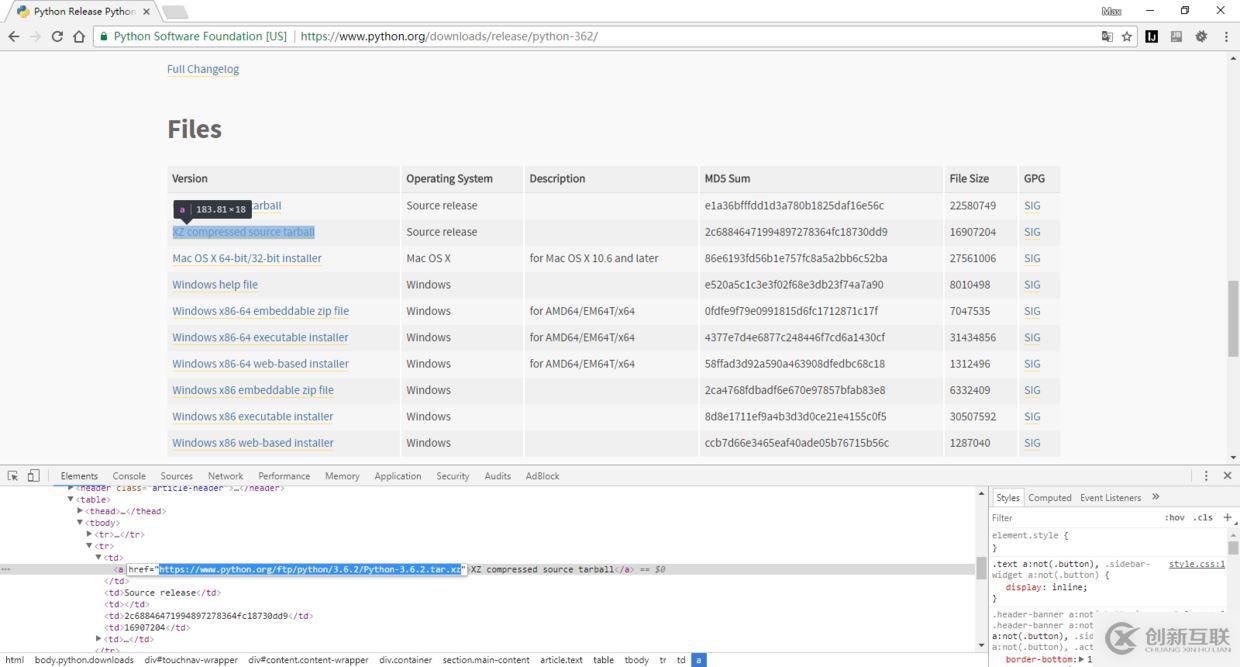Open the browser home page
Screen dimensions: 1240x667
pos(79,36)
